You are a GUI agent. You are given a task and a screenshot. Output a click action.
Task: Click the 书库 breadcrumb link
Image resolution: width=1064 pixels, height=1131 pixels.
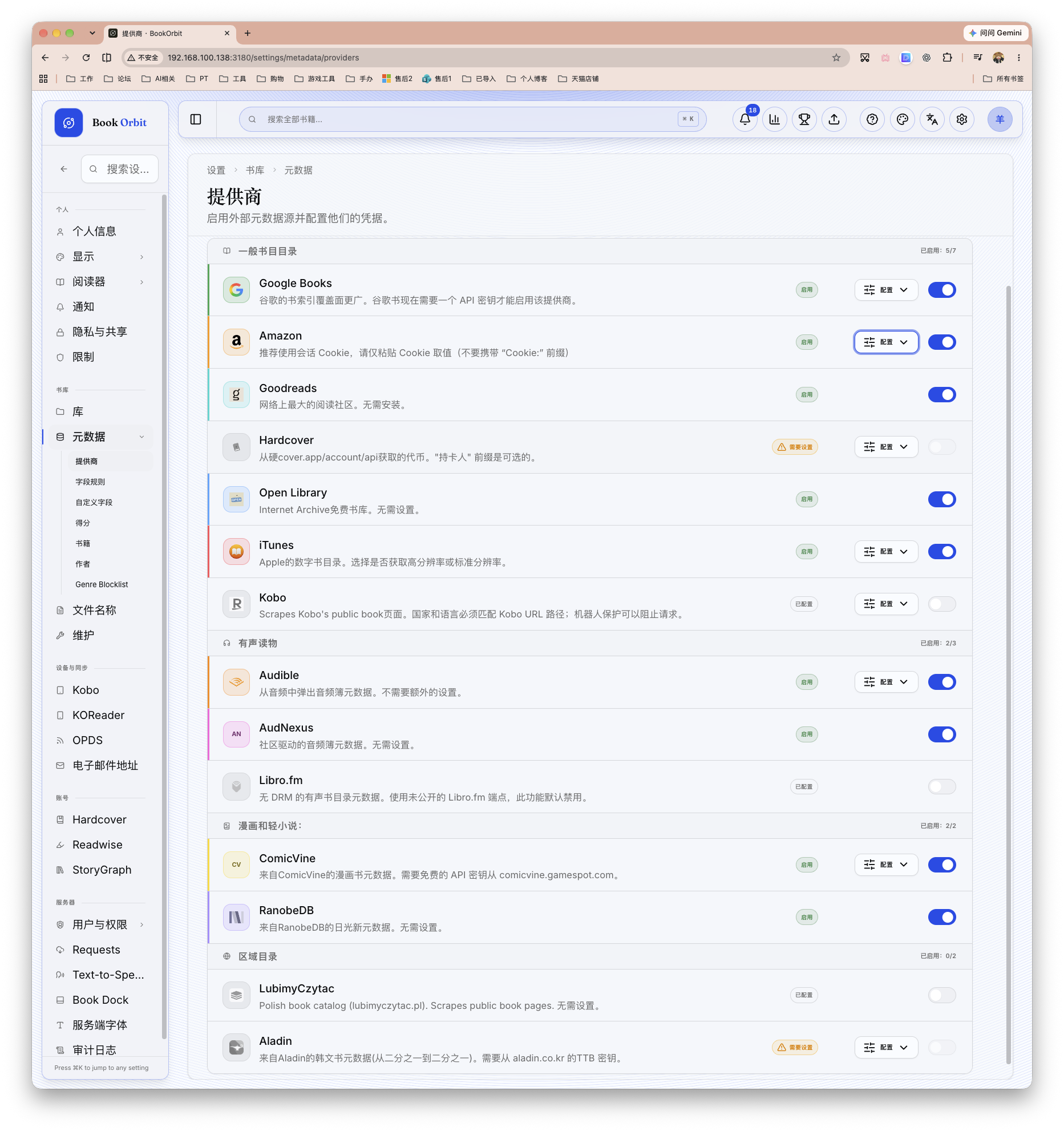254,170
